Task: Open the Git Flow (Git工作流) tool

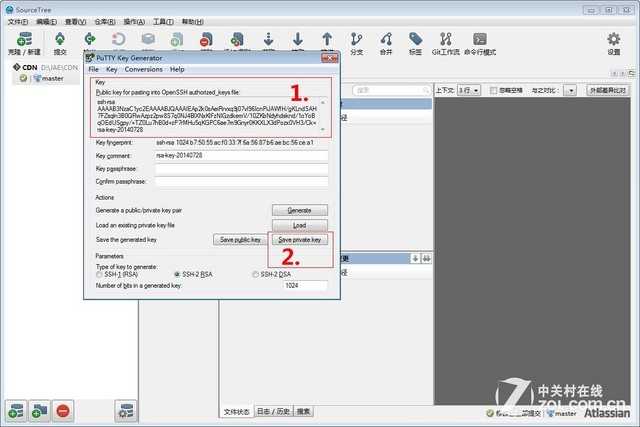Action: pyautogui.click(x=445, y=40)
